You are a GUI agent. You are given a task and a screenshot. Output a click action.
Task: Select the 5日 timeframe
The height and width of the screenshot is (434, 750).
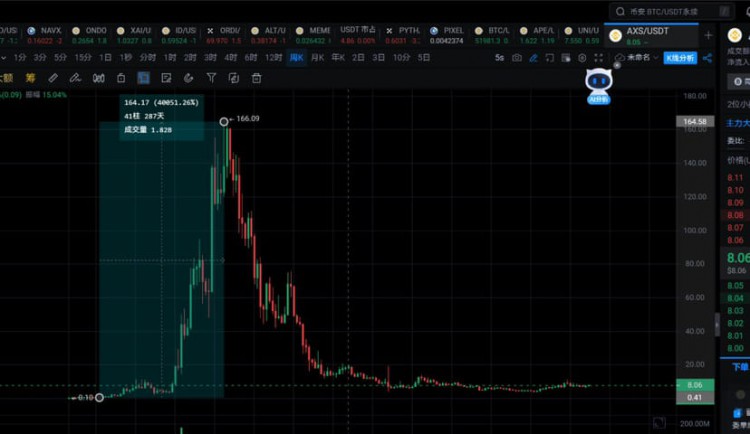(x=424, y=57)
